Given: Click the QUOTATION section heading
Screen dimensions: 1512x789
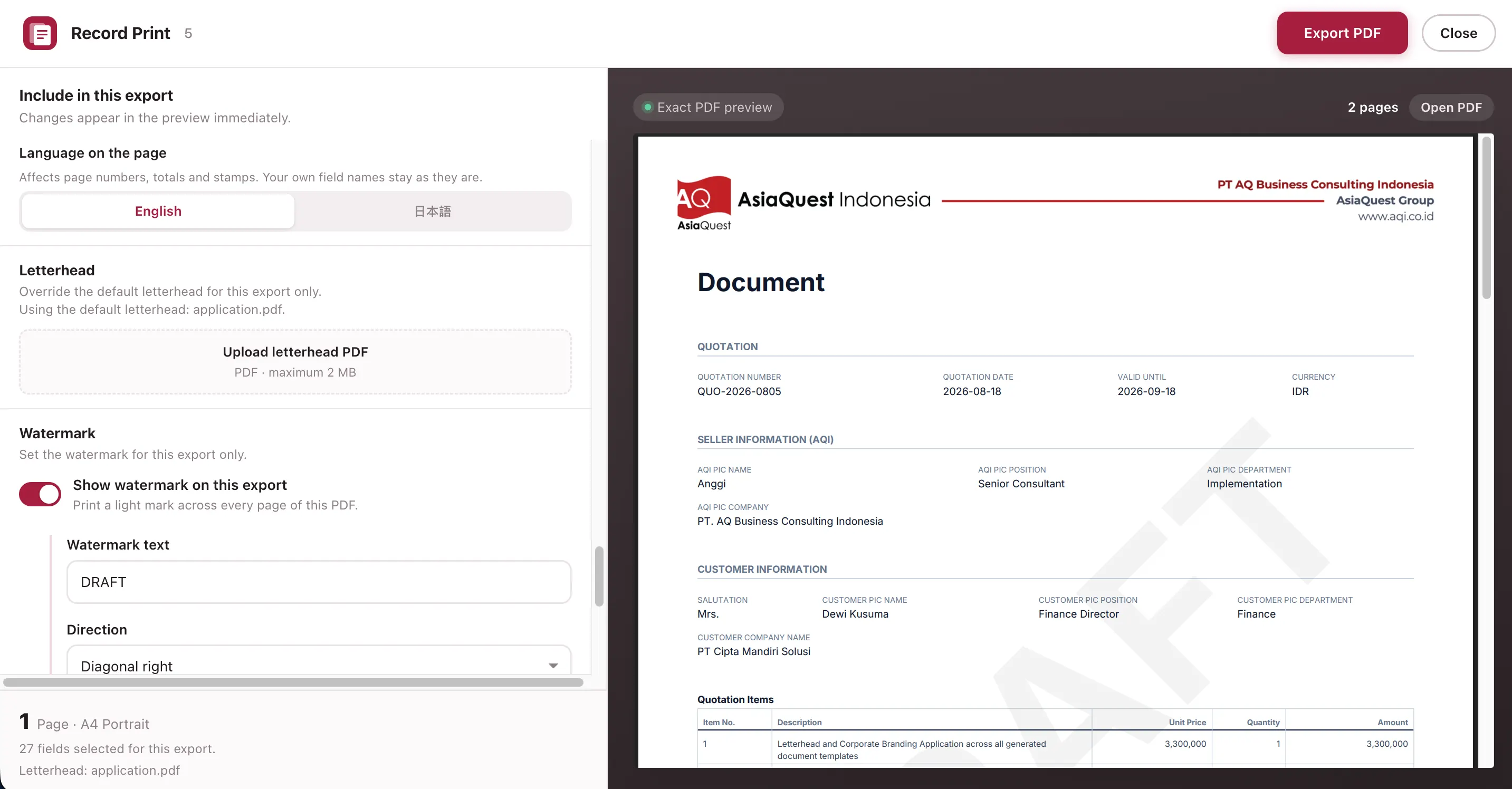Looking at the screenshot, I should click(727, 347).
